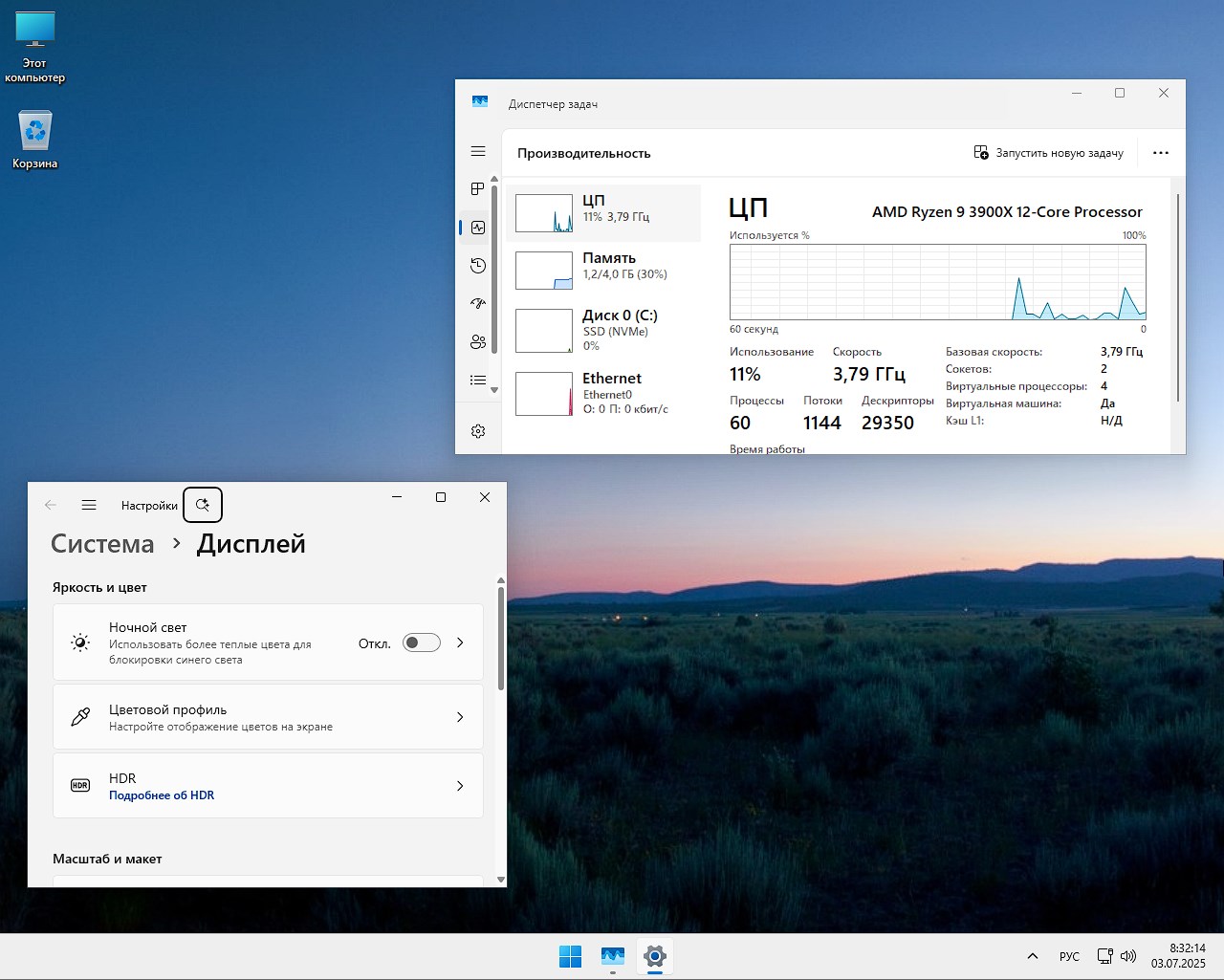Screen dimensions: 1224x980
Task: Open the App history sidebar icon
Action: [478, 266]
